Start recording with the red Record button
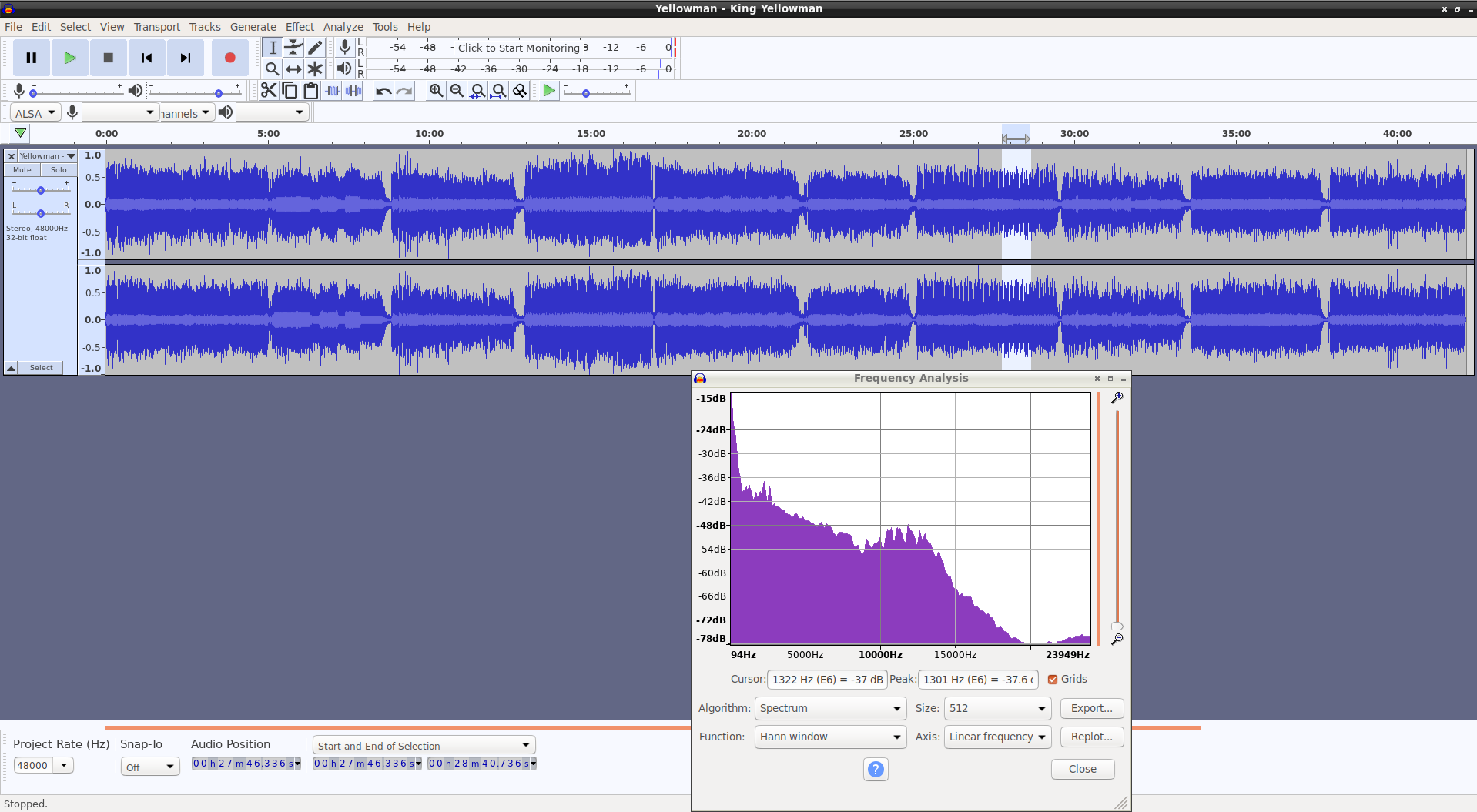1477x812 pixels. tap(229, 58)
